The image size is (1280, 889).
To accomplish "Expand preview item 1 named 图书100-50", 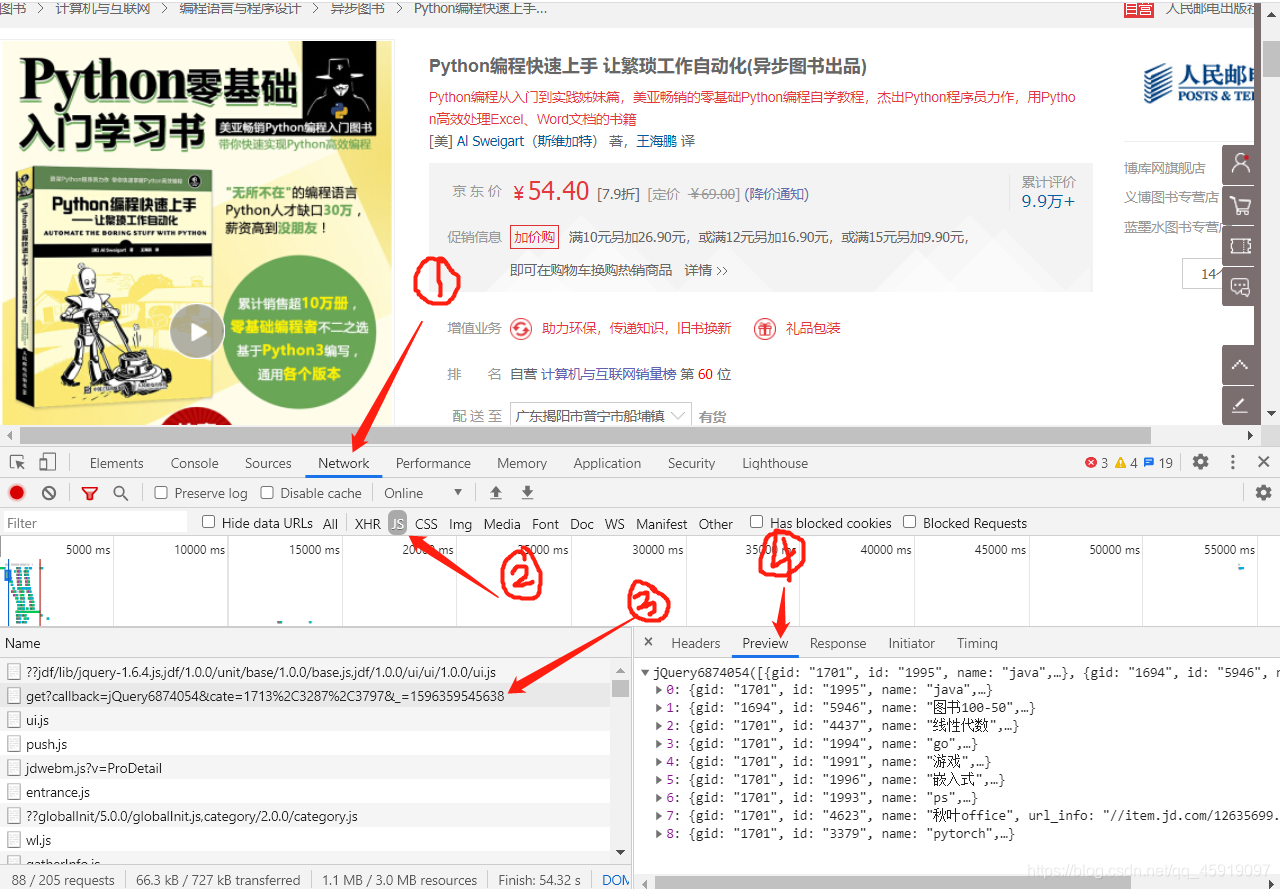I will (x=658, y=708).
